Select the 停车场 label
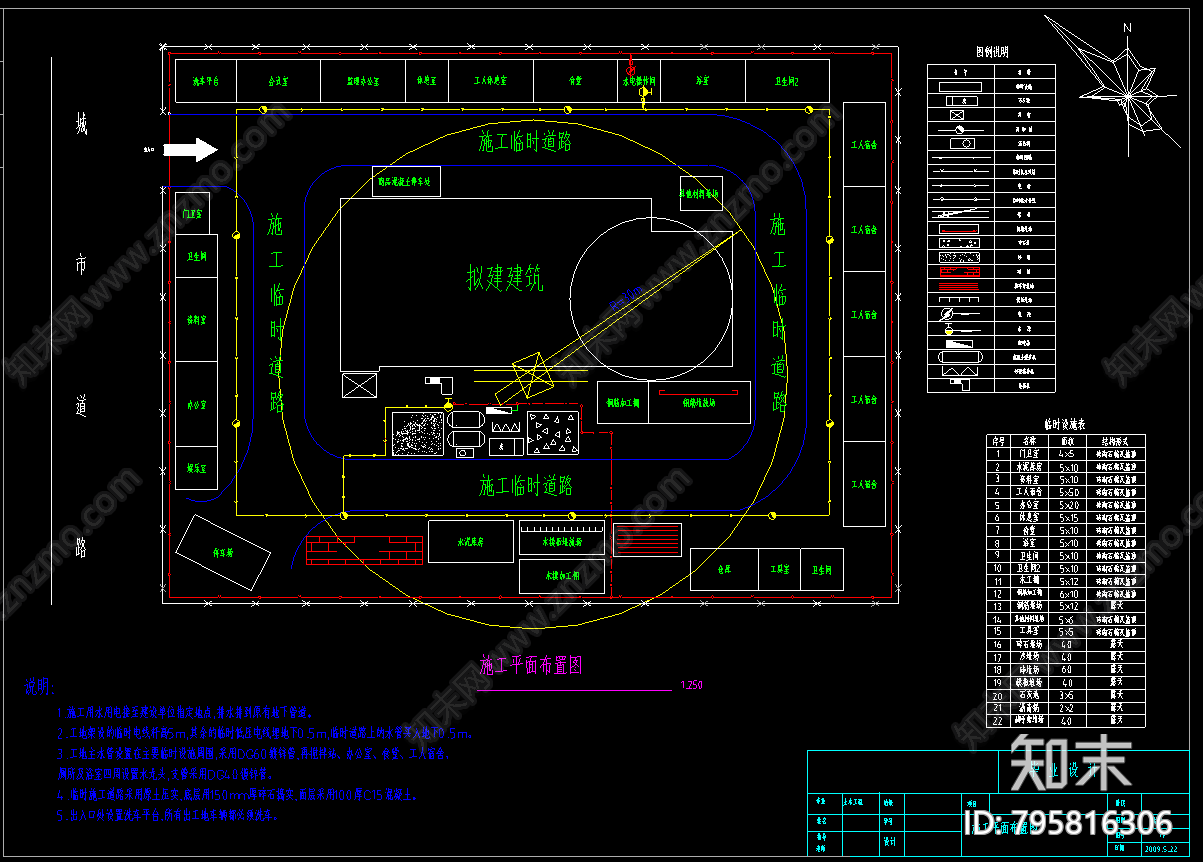1203x862 pixels. (x=222, y=552)
